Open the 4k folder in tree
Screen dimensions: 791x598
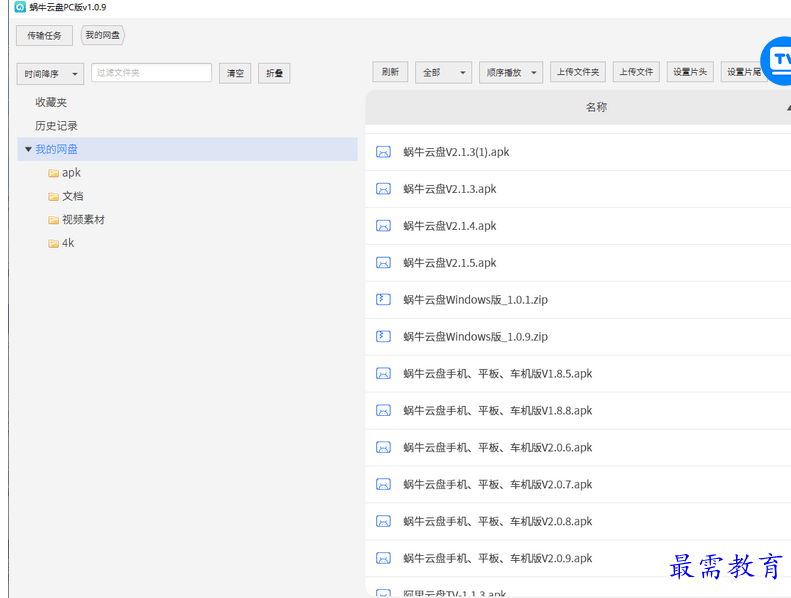tap(68, 243)
